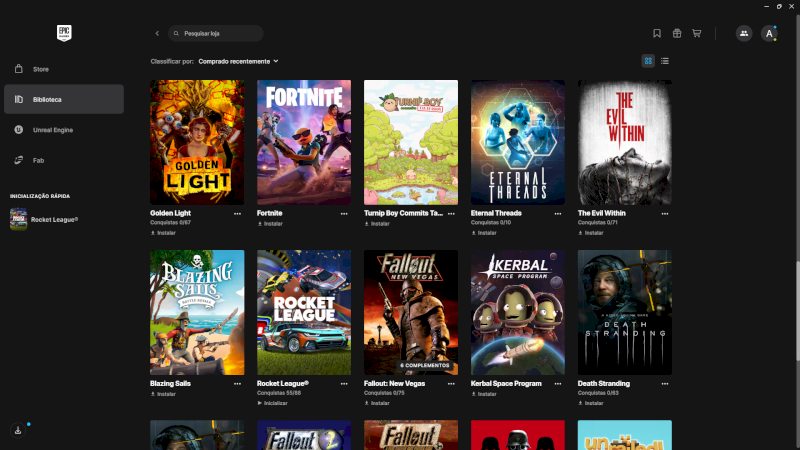Open the friends list icon
Viewport: 800px width, 450px height.
point(744,33)
